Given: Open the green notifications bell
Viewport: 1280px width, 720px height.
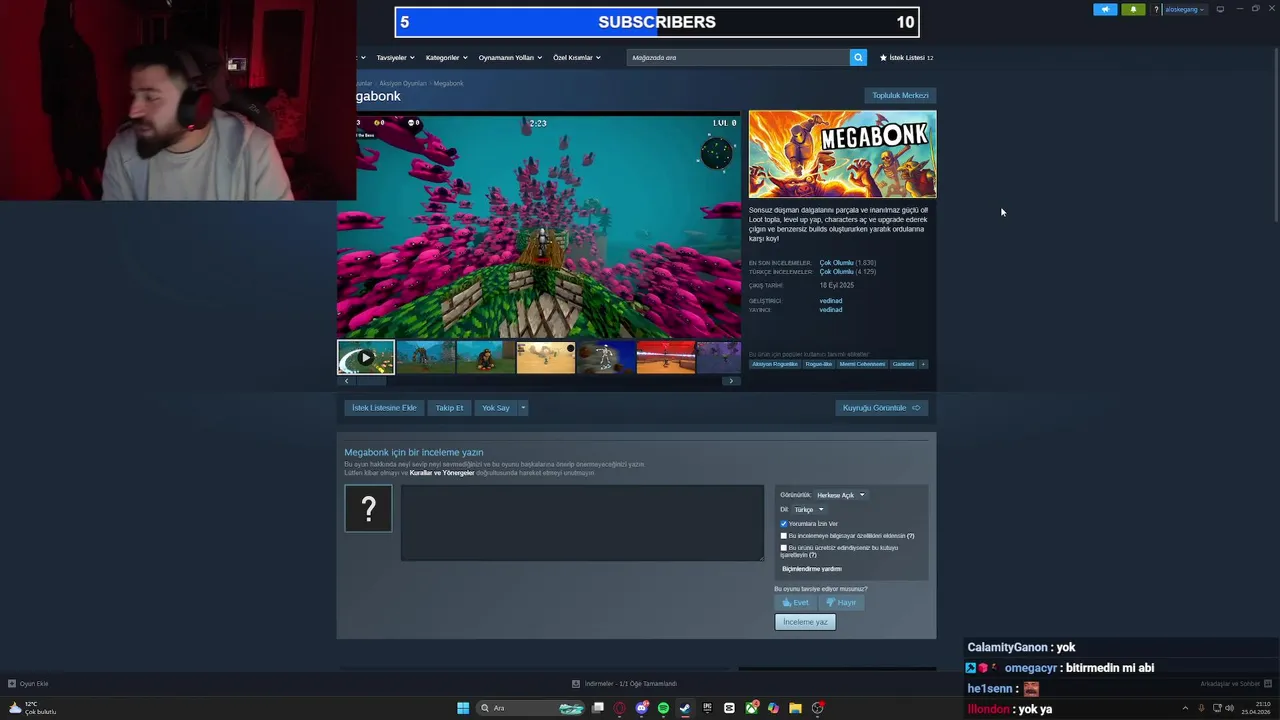Looking at the screenshot, I should [x=1133, y=9].
